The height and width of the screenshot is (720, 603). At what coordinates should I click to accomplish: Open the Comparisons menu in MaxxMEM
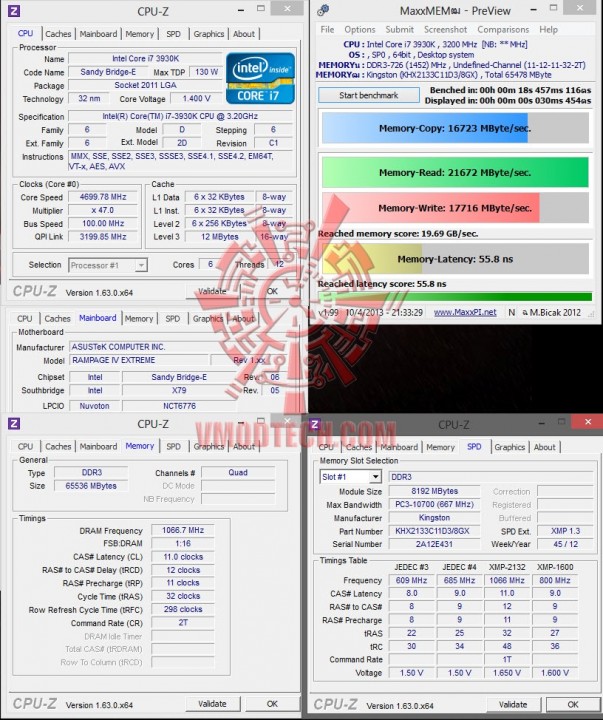pyautogui.click(x=503, y=29)
